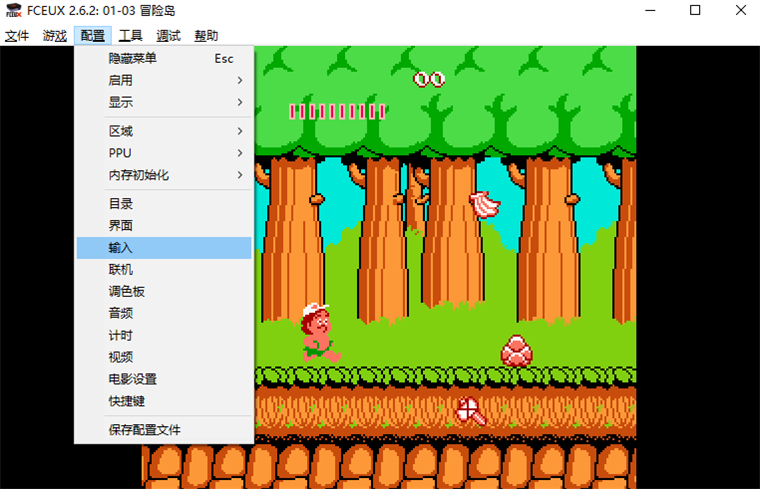Expand the 启用 submenu
The image size is (760, 489).
pyautogui.click(x=164, y=80)
